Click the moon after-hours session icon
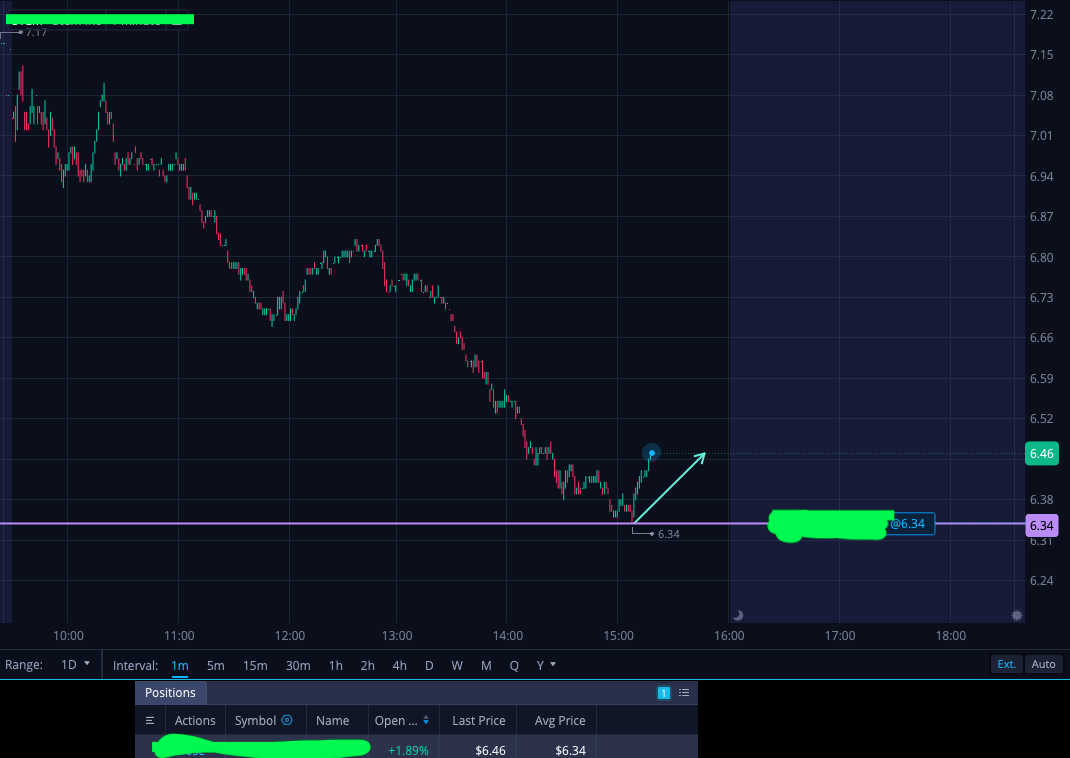 pos(738,615)
